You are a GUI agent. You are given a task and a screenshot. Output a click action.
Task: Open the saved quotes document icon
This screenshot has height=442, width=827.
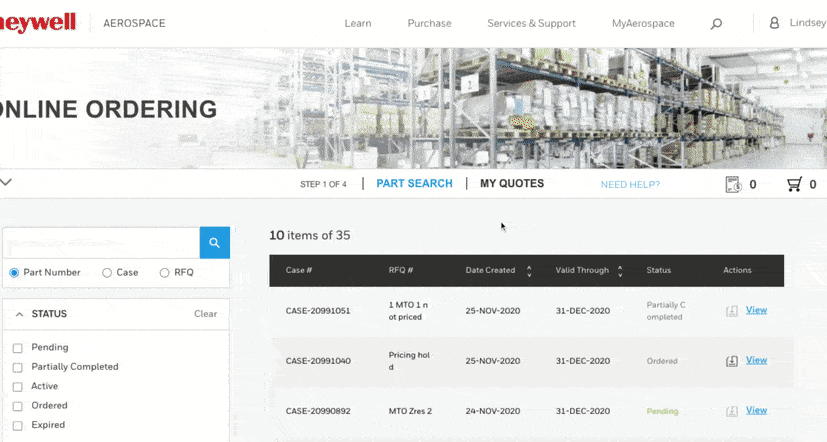[x=733, y=184]
